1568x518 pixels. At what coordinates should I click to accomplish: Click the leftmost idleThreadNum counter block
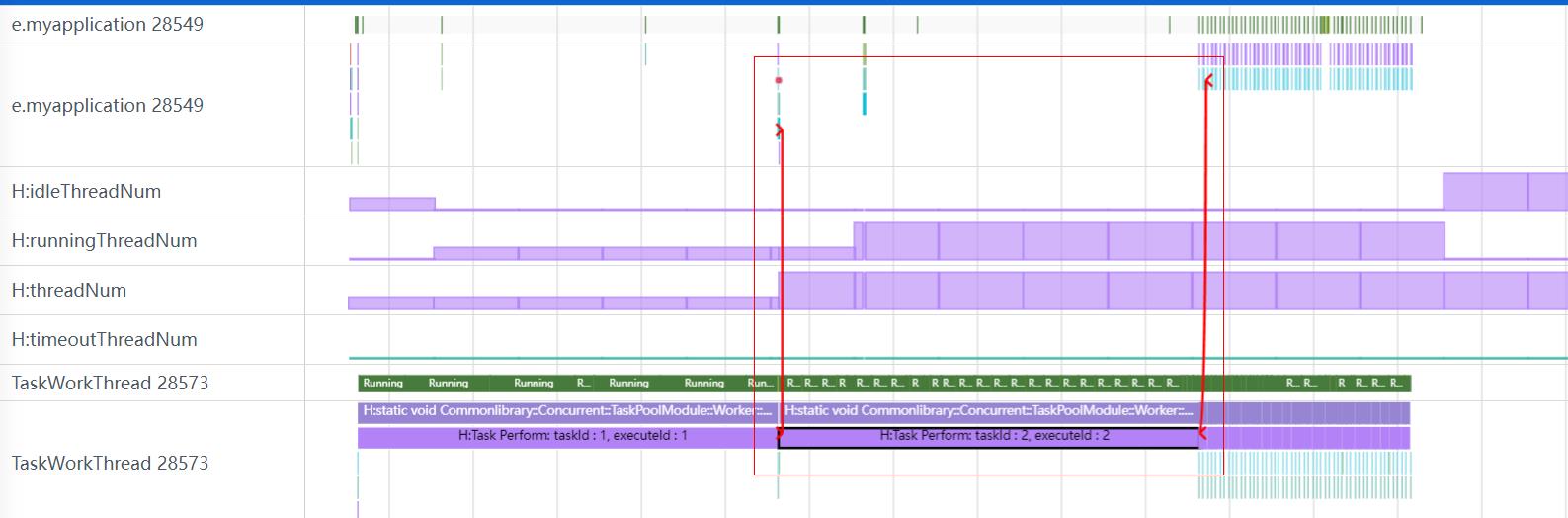391,204
